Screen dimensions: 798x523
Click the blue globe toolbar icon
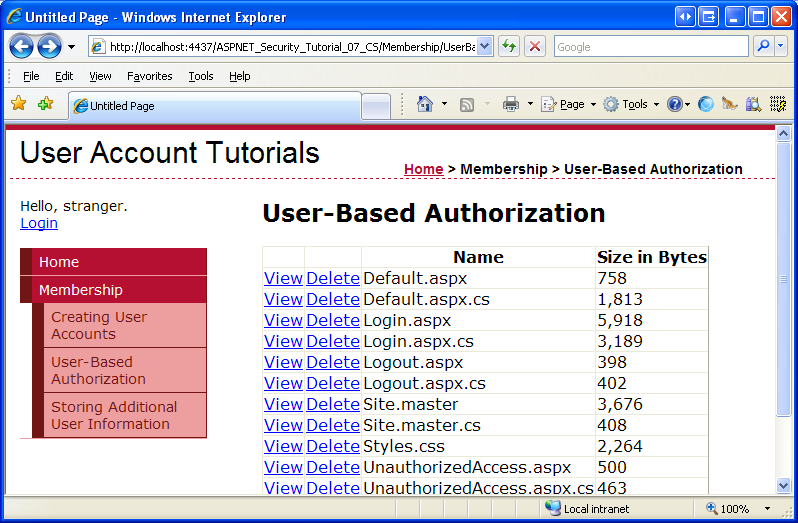pos(705,104)
